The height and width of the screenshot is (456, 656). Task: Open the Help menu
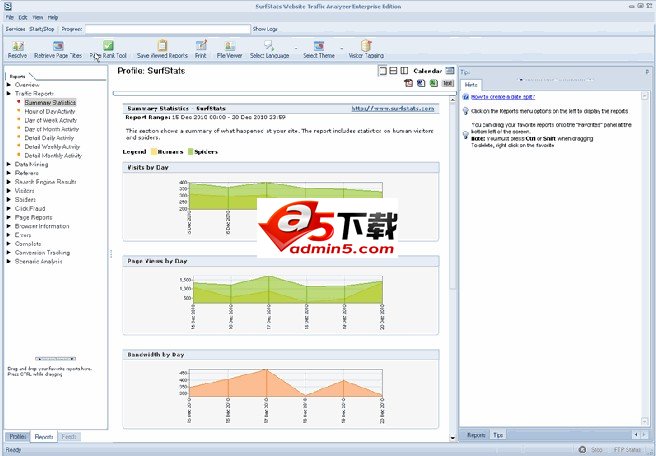[53, 18]
